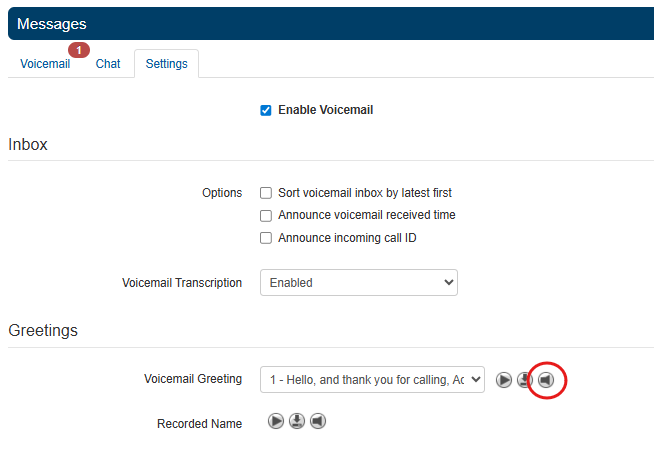The height and width of the screenshot is (450, 654).
Task: Enable sort voicemail inbox by latest first
Action: 266,193
